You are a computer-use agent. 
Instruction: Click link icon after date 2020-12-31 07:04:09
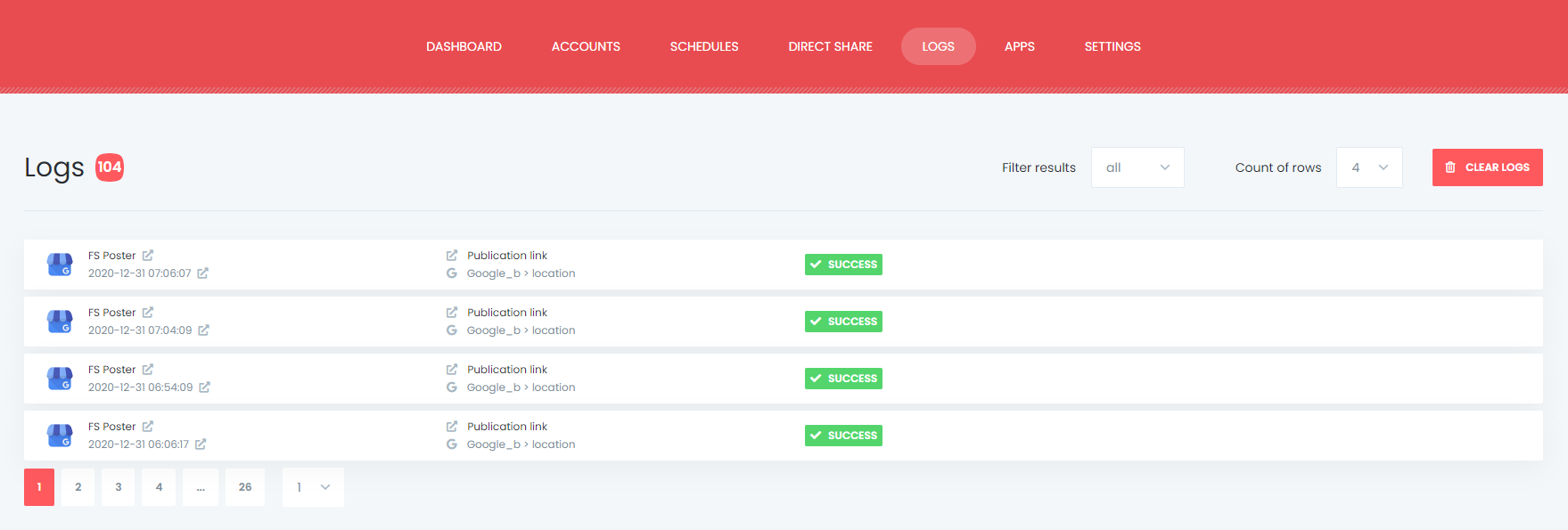(x=203, y=330)
